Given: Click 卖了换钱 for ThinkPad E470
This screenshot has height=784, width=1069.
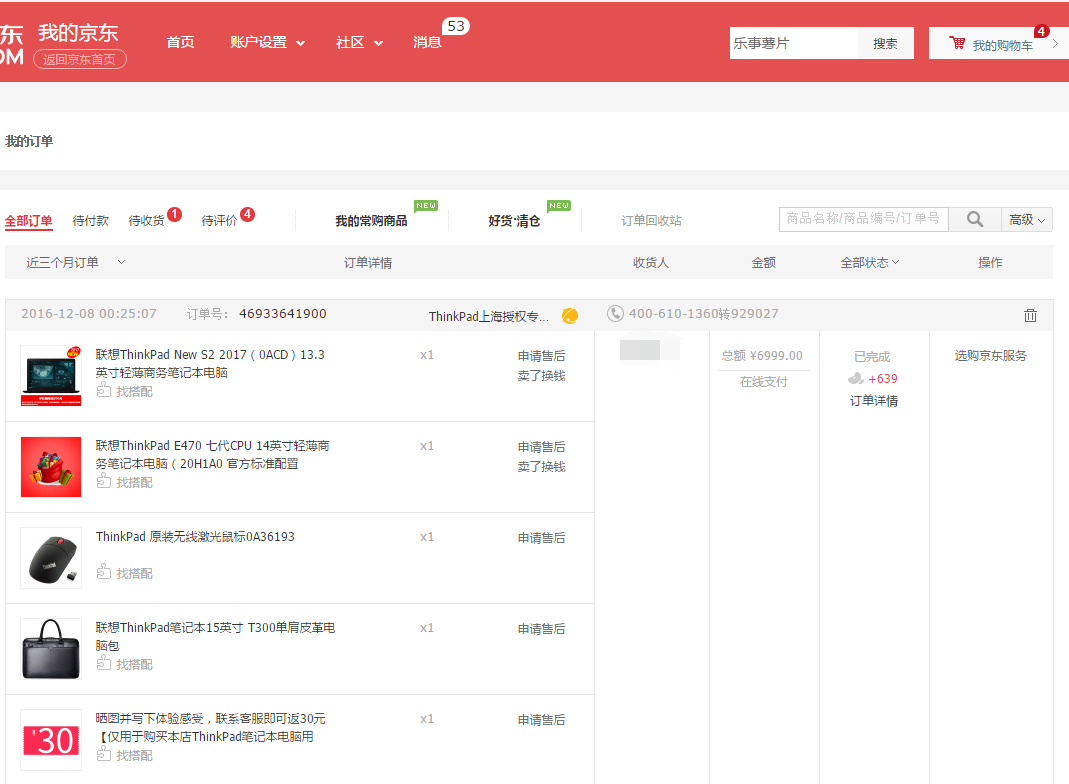Looking at the screenshot, I should click(x=541, y=466).
